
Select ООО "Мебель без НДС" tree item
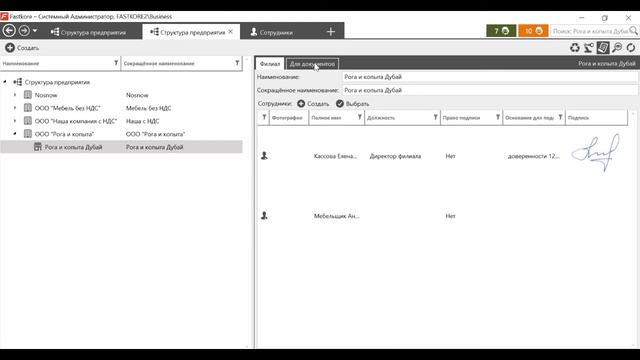(67, 108)
